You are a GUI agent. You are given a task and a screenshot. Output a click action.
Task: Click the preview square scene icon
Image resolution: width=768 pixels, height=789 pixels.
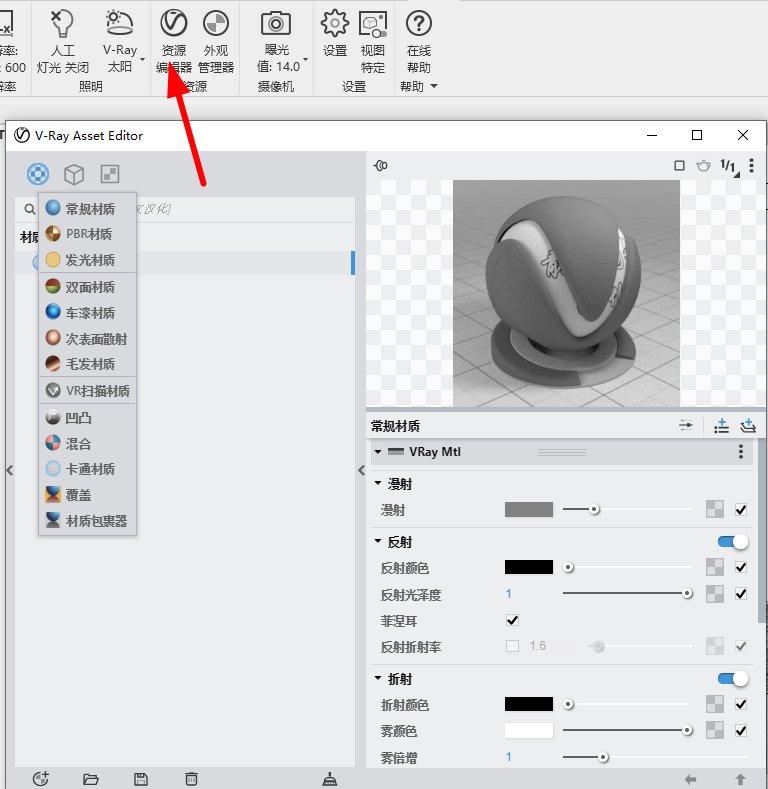(x=679, y=166)
